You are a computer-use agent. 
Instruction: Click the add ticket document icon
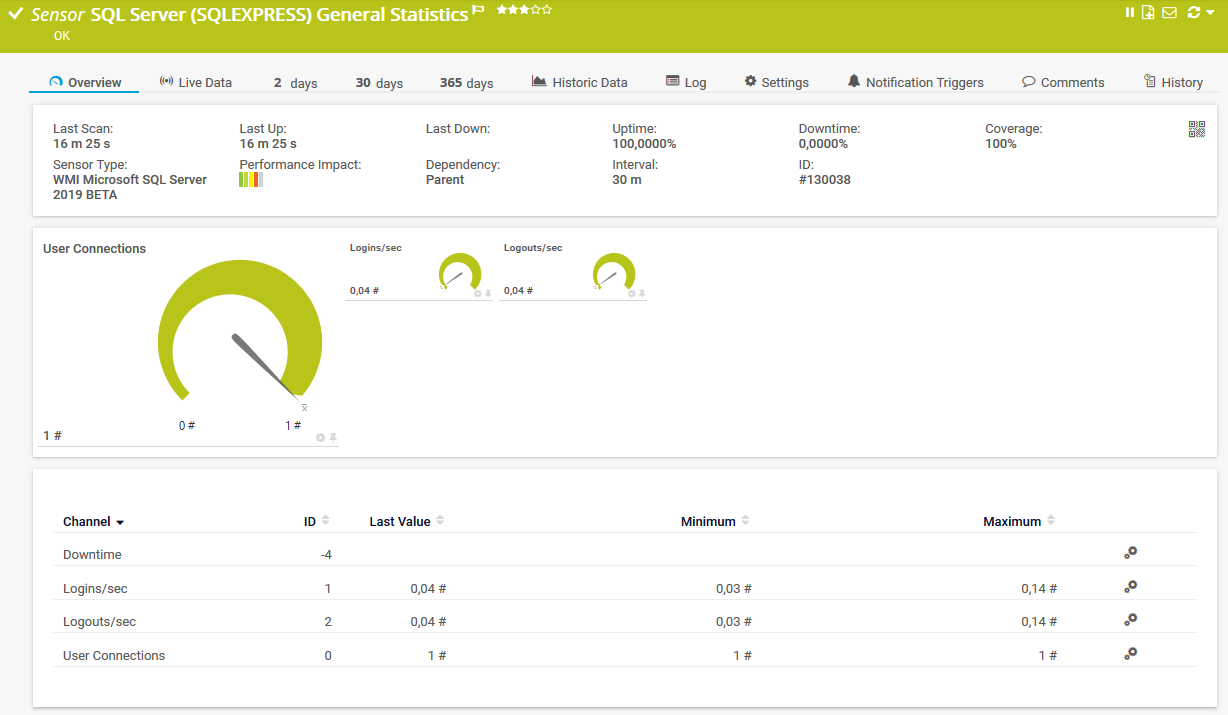point(1148,13)
